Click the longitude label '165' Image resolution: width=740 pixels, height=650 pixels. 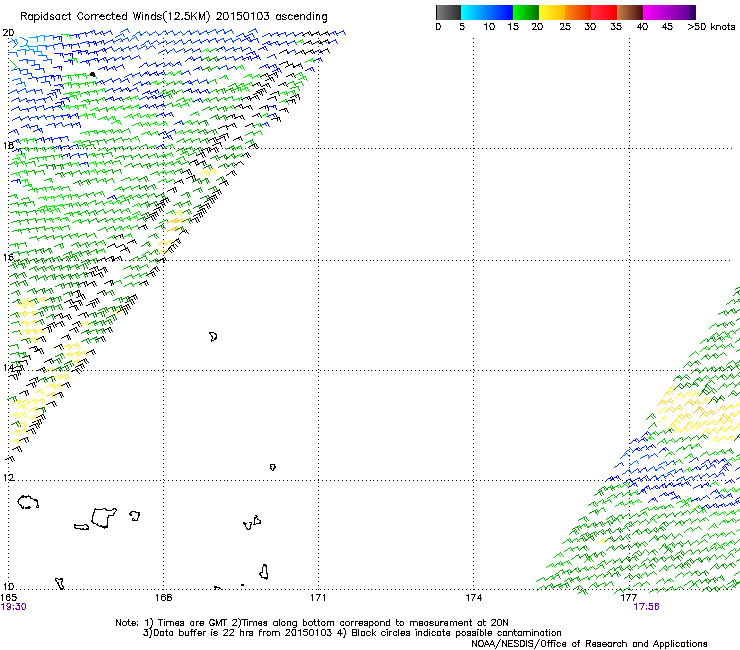click(8, 598)
